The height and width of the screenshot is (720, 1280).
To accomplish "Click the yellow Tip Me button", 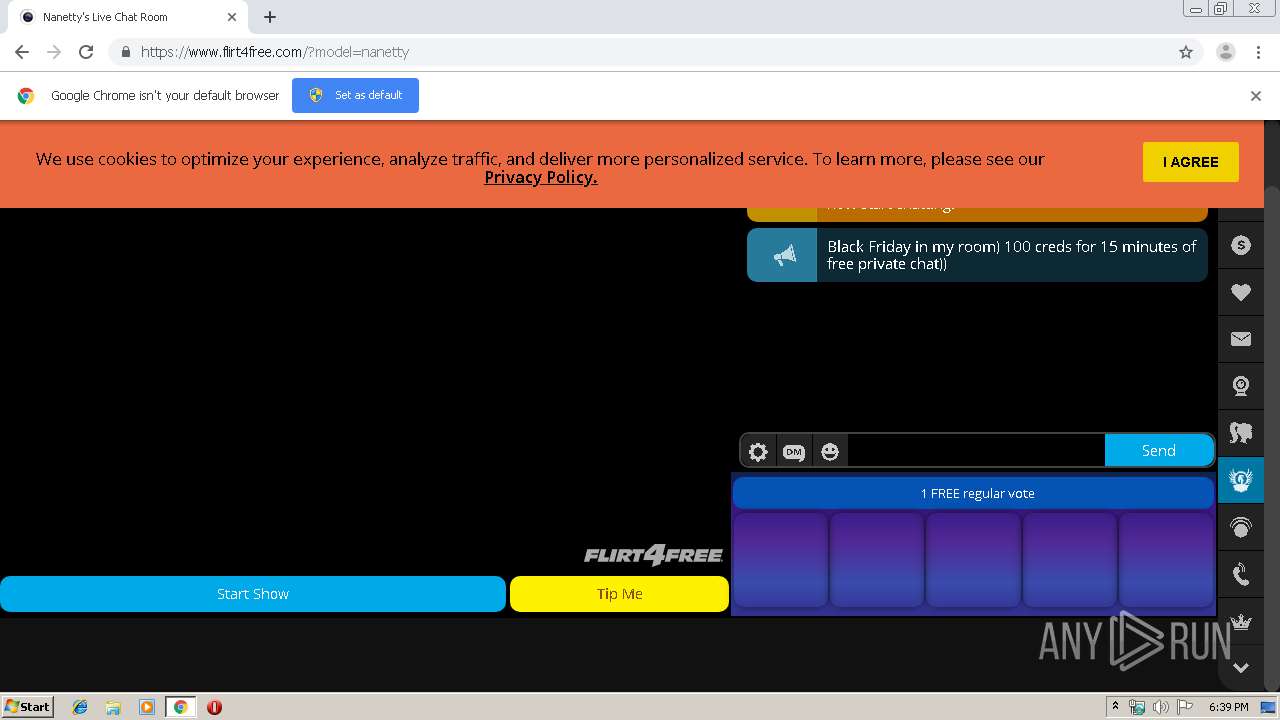I will click(x=619, y=594).
